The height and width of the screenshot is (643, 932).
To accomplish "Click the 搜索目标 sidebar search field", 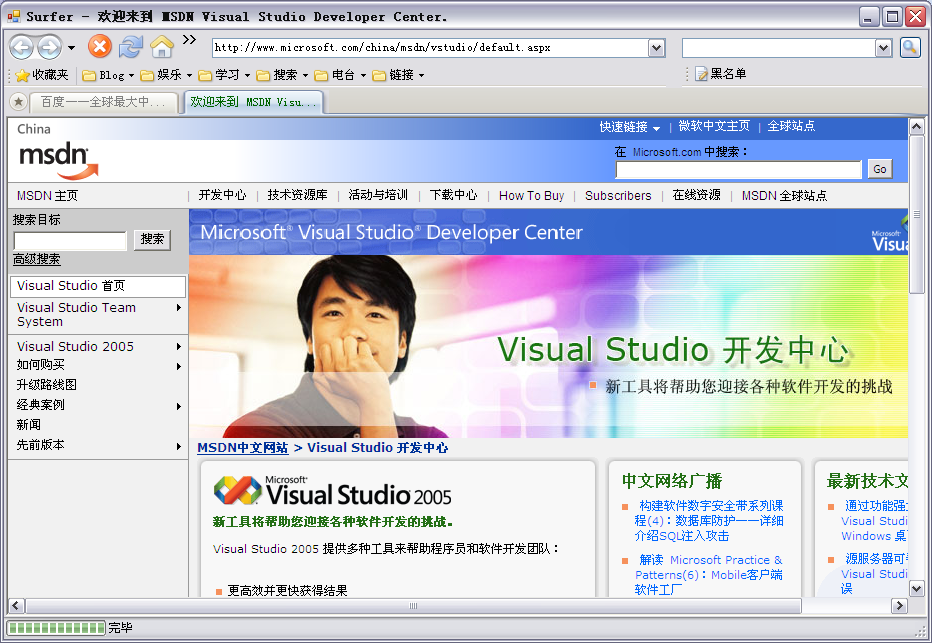I will coord(70,241).
